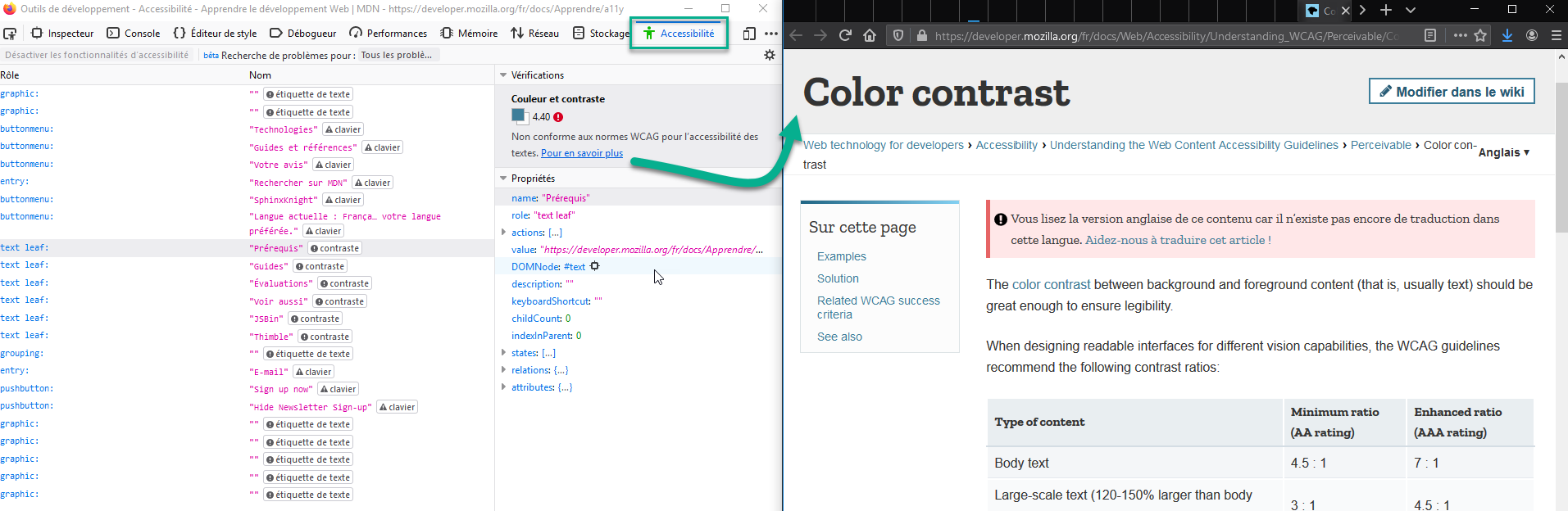Open the Débogueur tab
Screen dimensions: 1568x511
click(x=303, y=34)
